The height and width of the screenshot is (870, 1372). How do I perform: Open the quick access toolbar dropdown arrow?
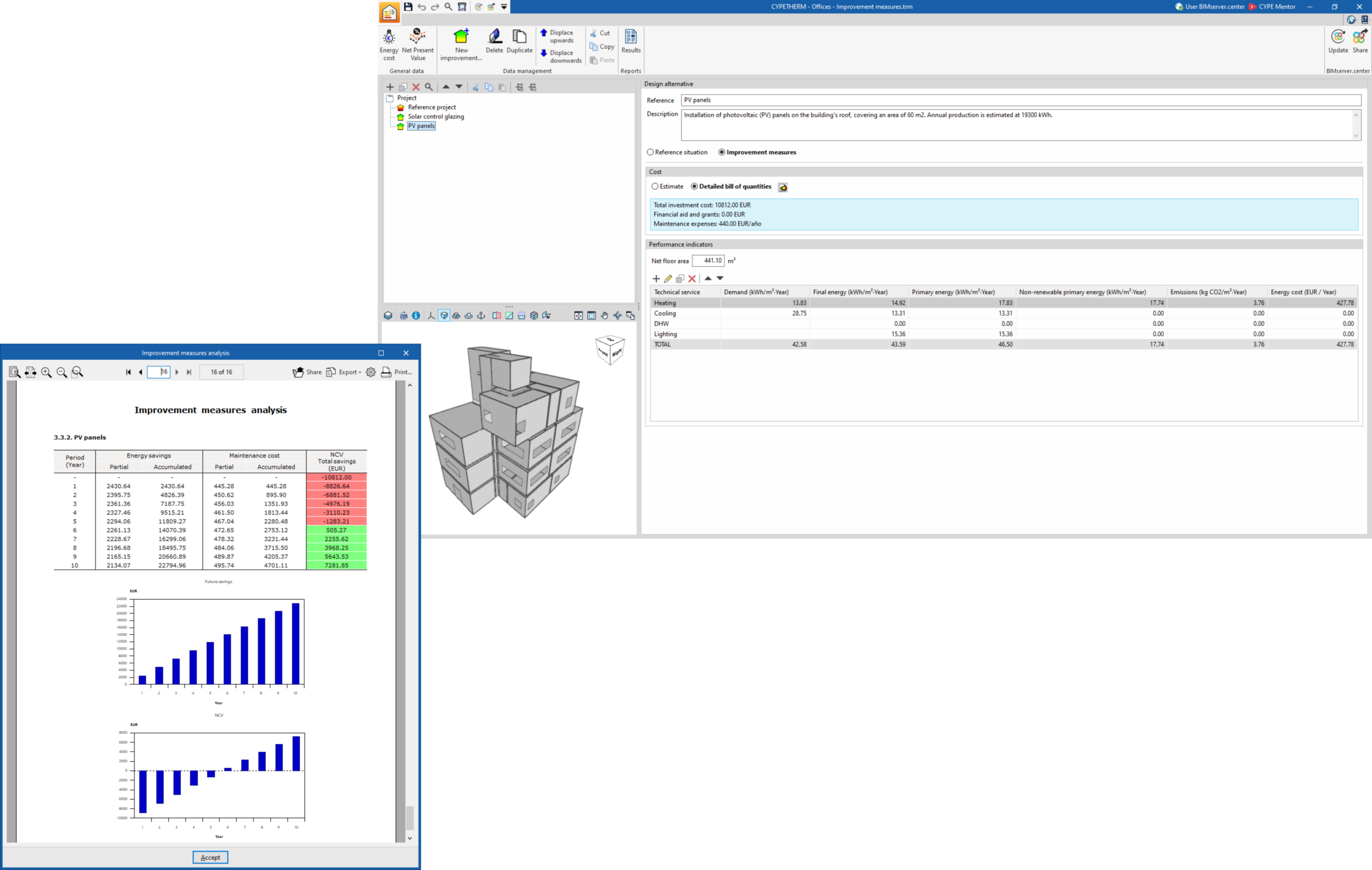pos(504,7)
